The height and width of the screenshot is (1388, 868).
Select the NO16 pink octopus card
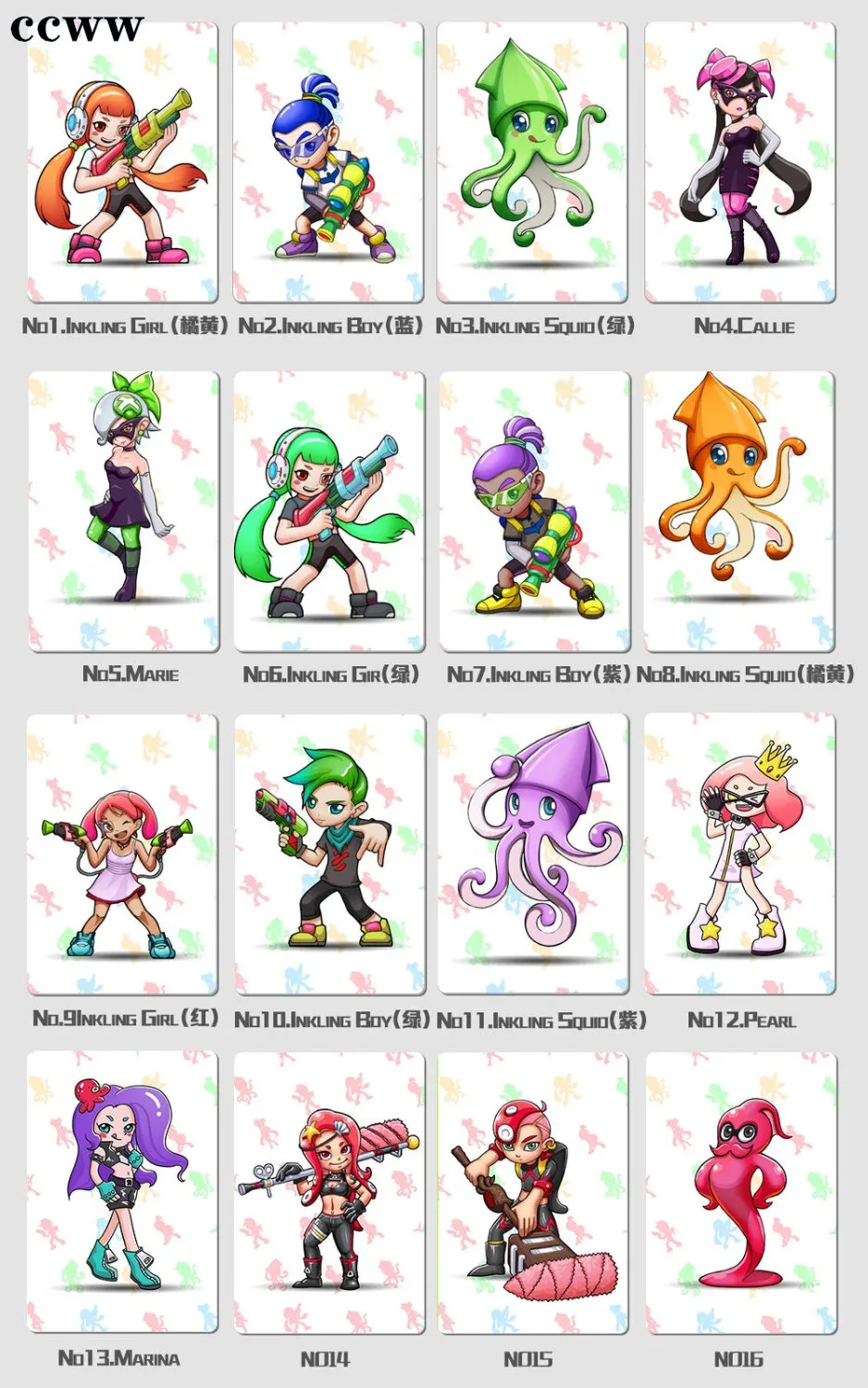point(741,1193)
